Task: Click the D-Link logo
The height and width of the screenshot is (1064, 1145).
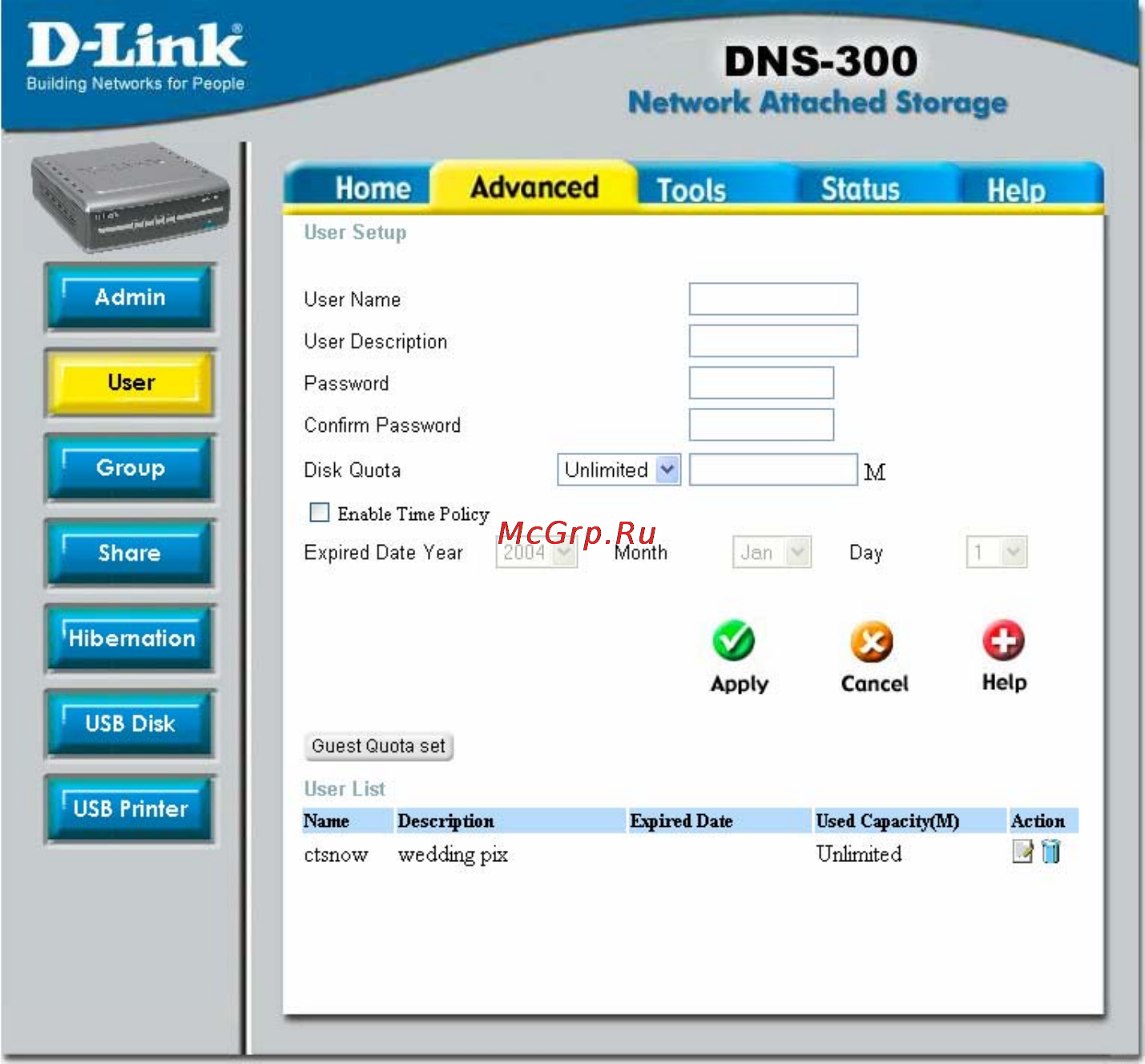Action: pos(135,56)
